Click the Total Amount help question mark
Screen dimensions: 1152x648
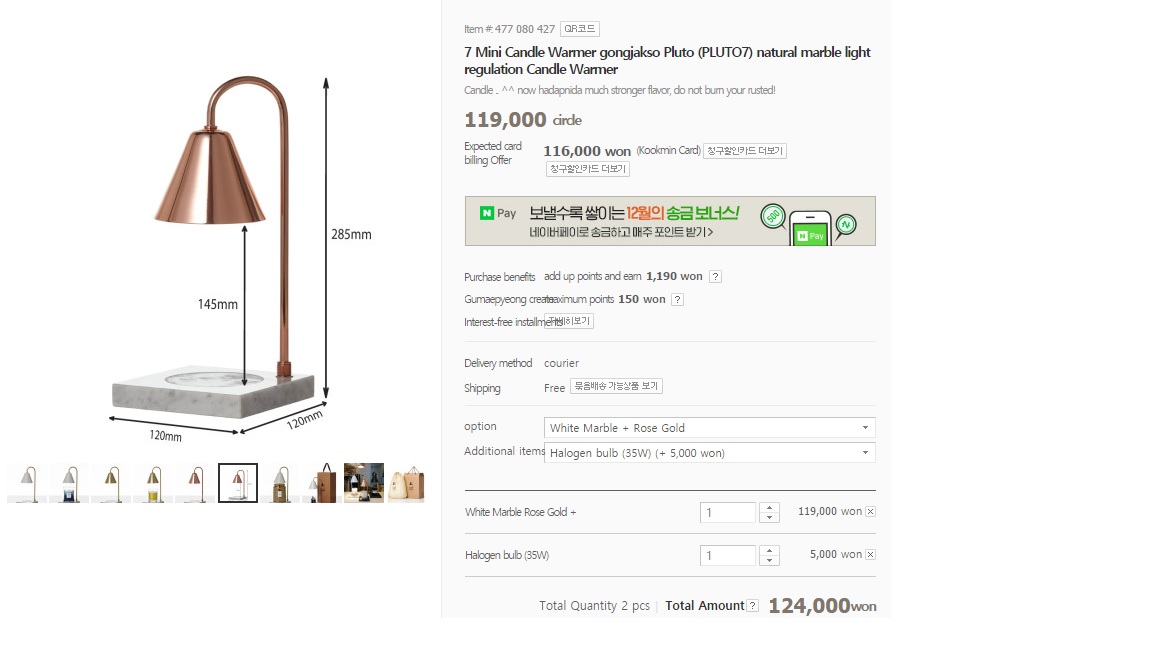coord(752,606)
